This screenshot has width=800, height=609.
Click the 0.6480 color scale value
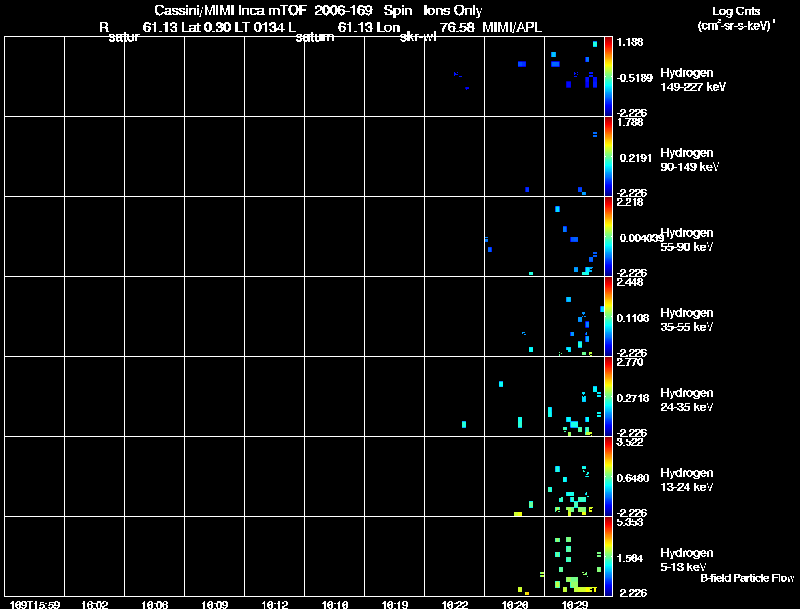coord(633,478)
